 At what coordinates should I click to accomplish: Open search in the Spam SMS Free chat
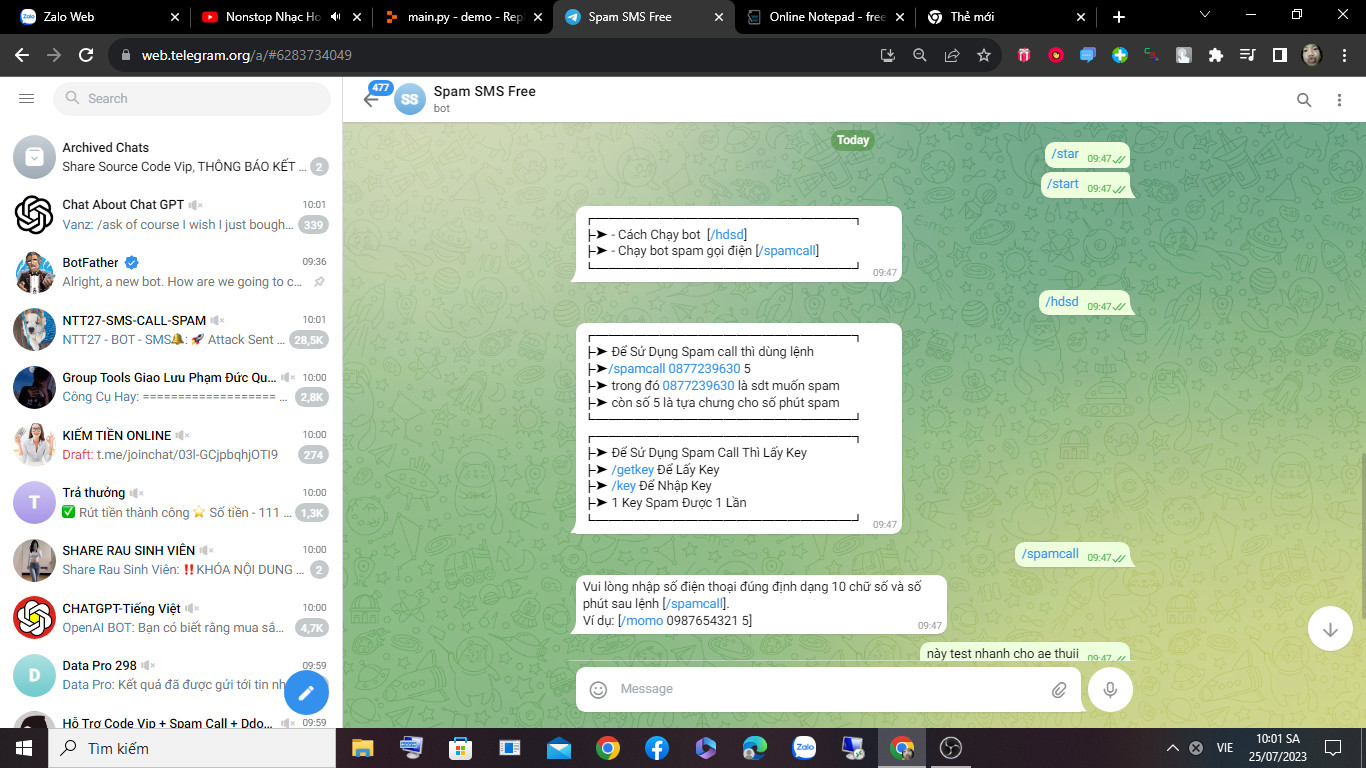click(1304, 100)
